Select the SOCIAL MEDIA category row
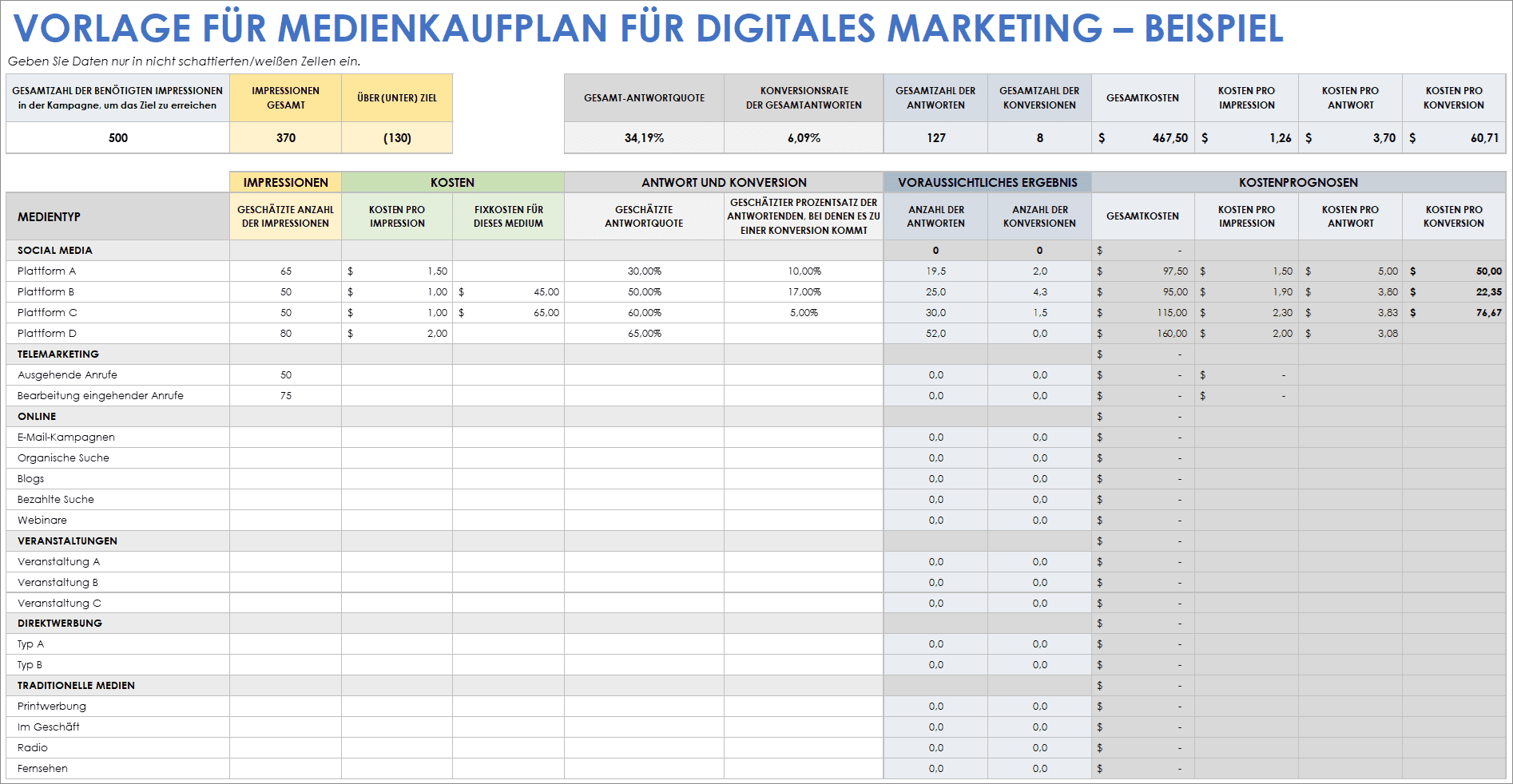Viewport: 1513px width, 784px height. [117, 250]
